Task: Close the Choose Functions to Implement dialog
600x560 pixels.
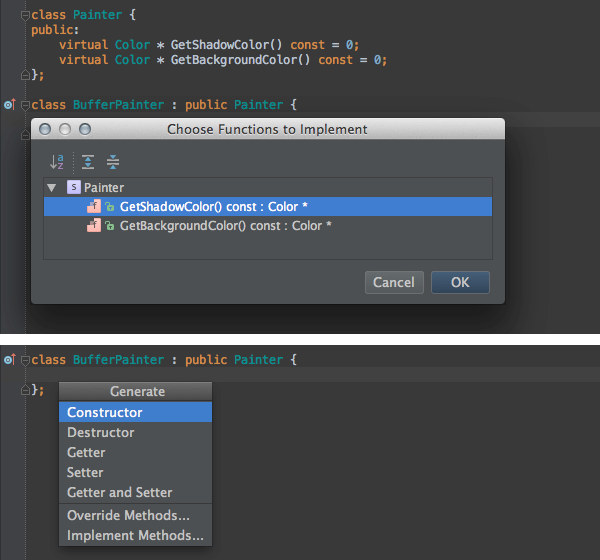Action: pos(45,129)
